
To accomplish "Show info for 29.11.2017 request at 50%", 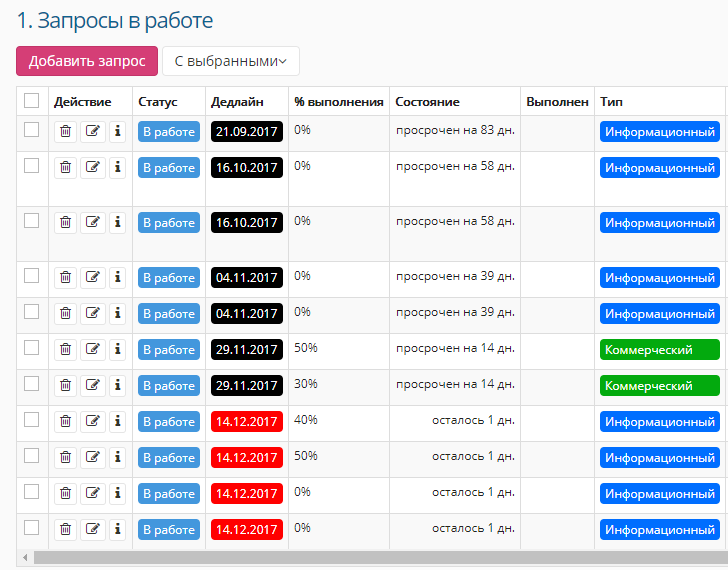I will pyautogui.click(x=117, y=350).
